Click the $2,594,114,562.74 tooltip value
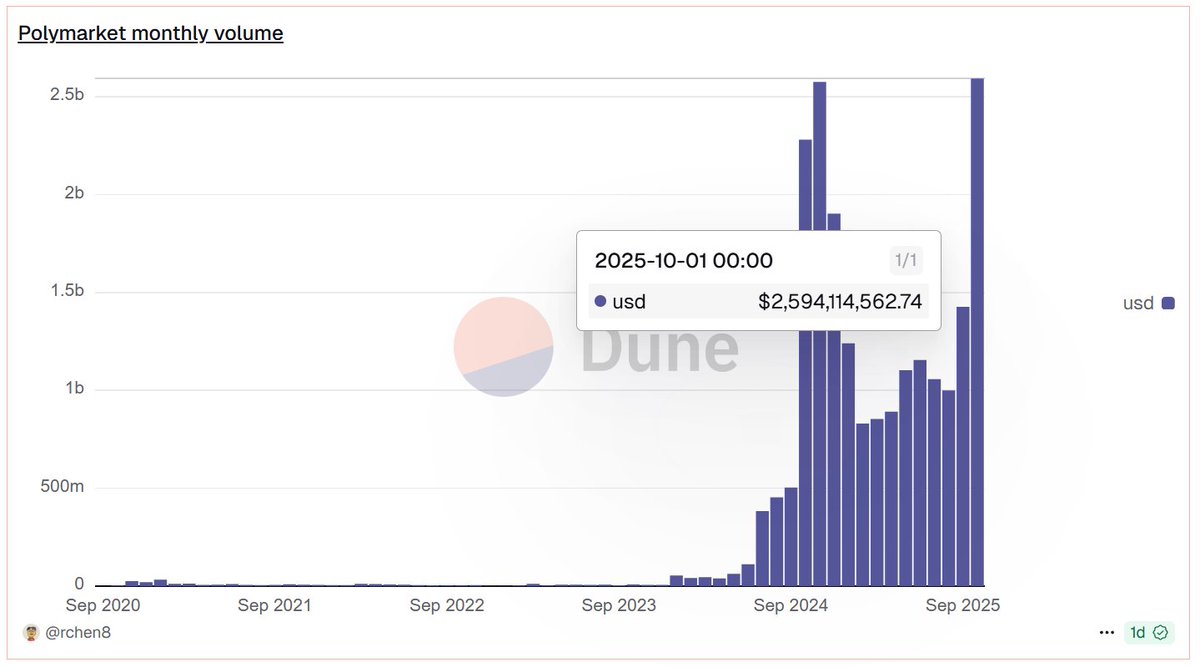 pos(840,301)
